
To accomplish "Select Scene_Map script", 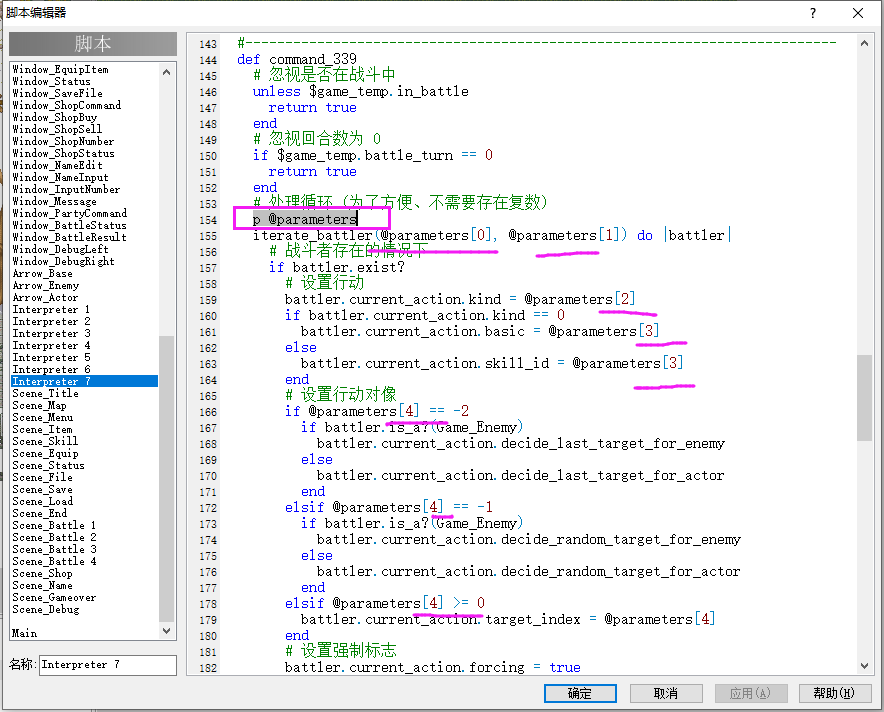I will [39, 405].
